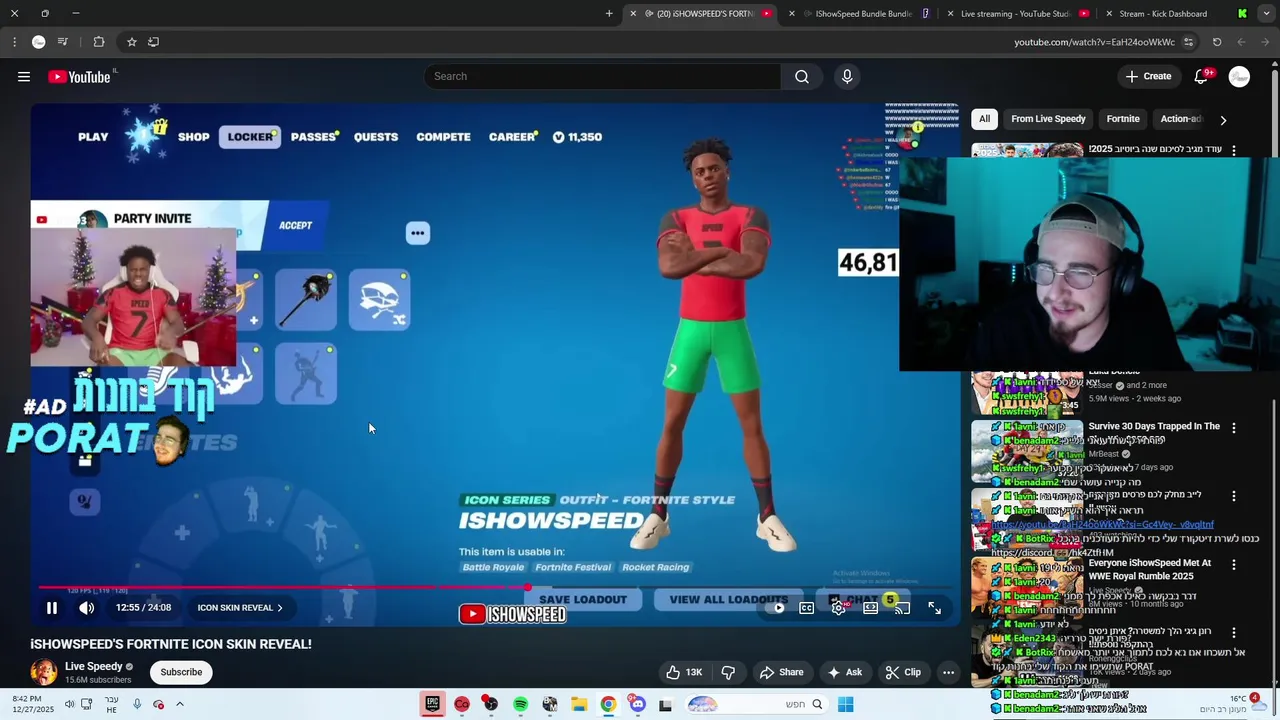This screenshot has height=720, width=1280.
Task: Open the Create dropdown
Action: (x=1148, y=77)
